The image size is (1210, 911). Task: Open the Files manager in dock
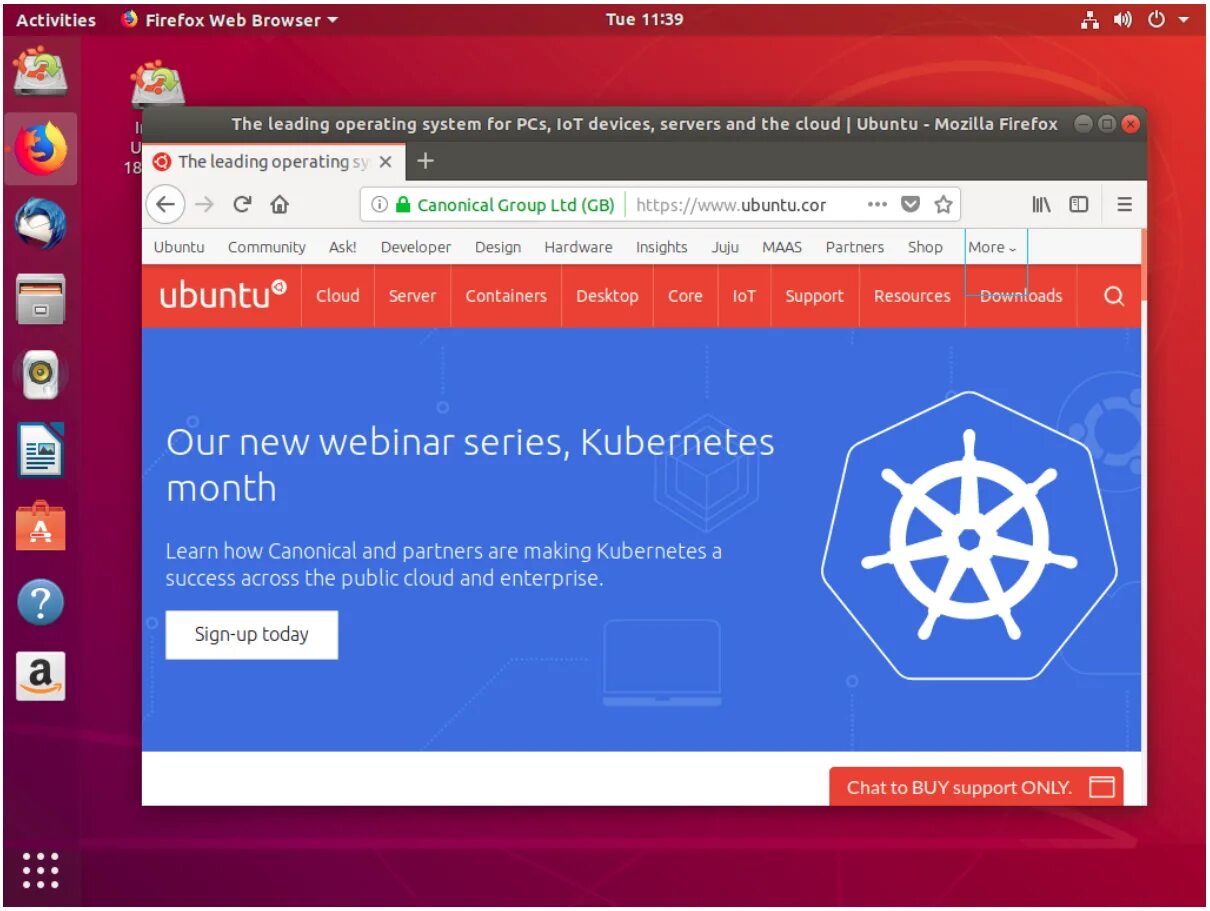41,299
